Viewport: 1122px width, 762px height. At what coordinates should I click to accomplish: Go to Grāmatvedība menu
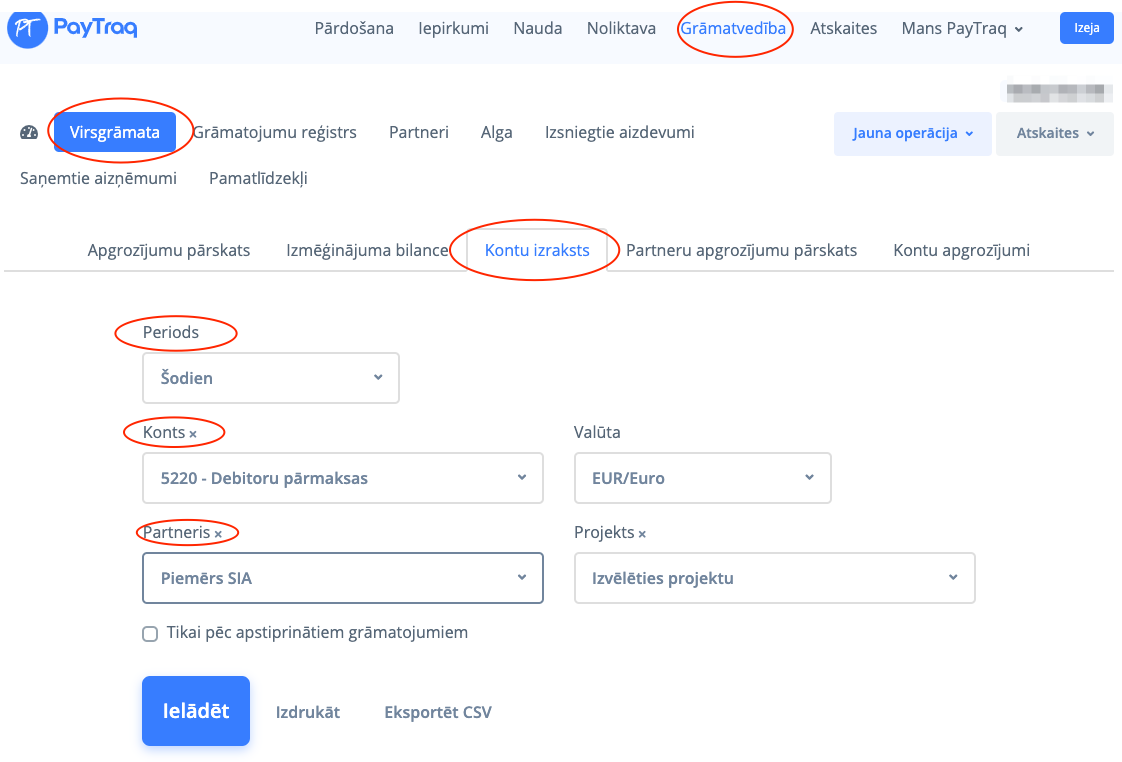pyautogui.click(x=733, y=28)
